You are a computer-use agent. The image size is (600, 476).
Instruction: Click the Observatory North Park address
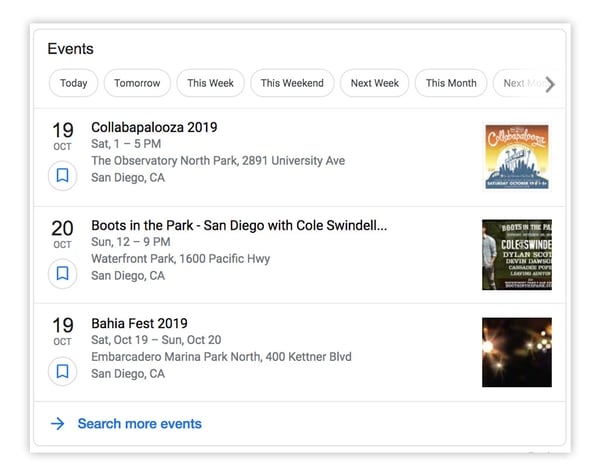point(218,161)
